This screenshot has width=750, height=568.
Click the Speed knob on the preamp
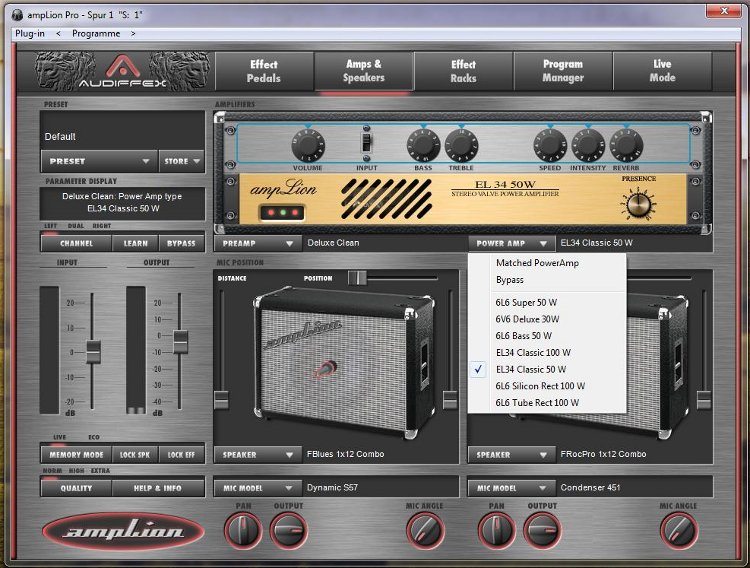tap(550, 145)
